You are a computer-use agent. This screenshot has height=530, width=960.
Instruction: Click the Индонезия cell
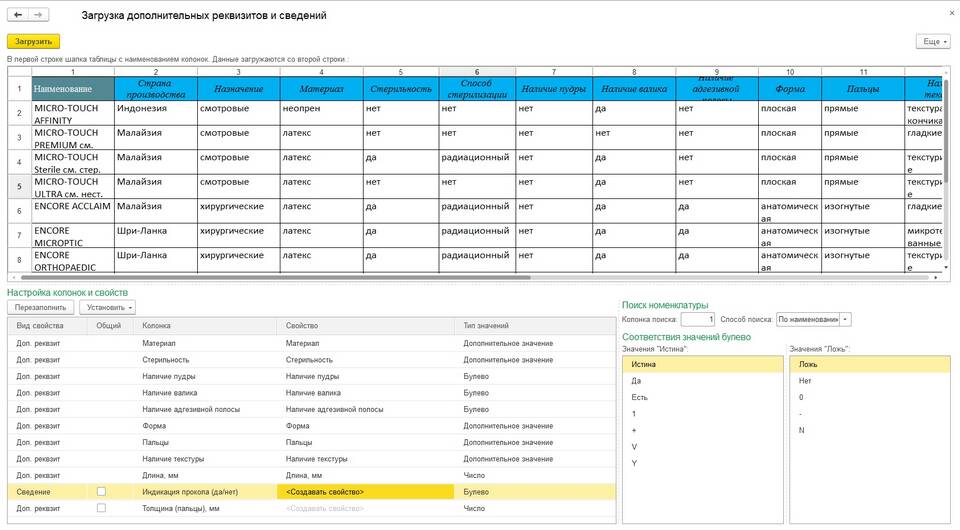pos(156,113)
